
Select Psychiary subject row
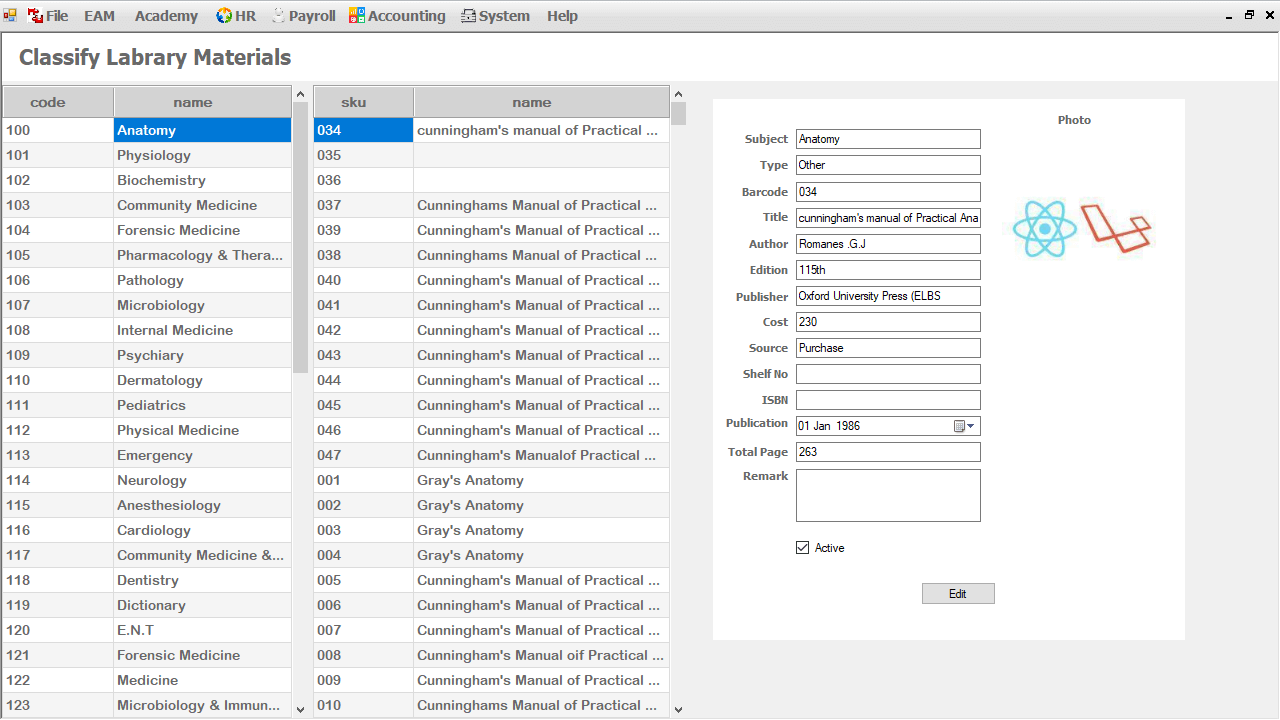click(x=147, y=355)
